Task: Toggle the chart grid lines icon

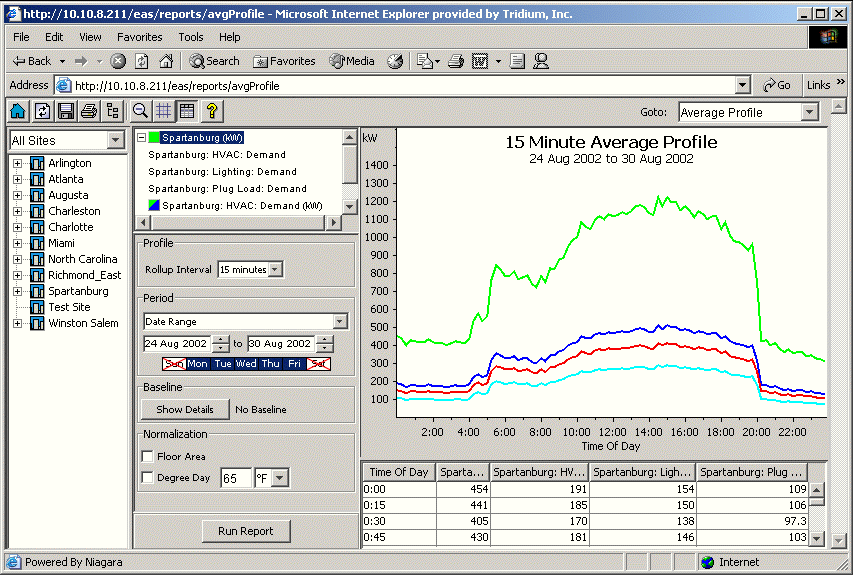Action: (164, 111)
